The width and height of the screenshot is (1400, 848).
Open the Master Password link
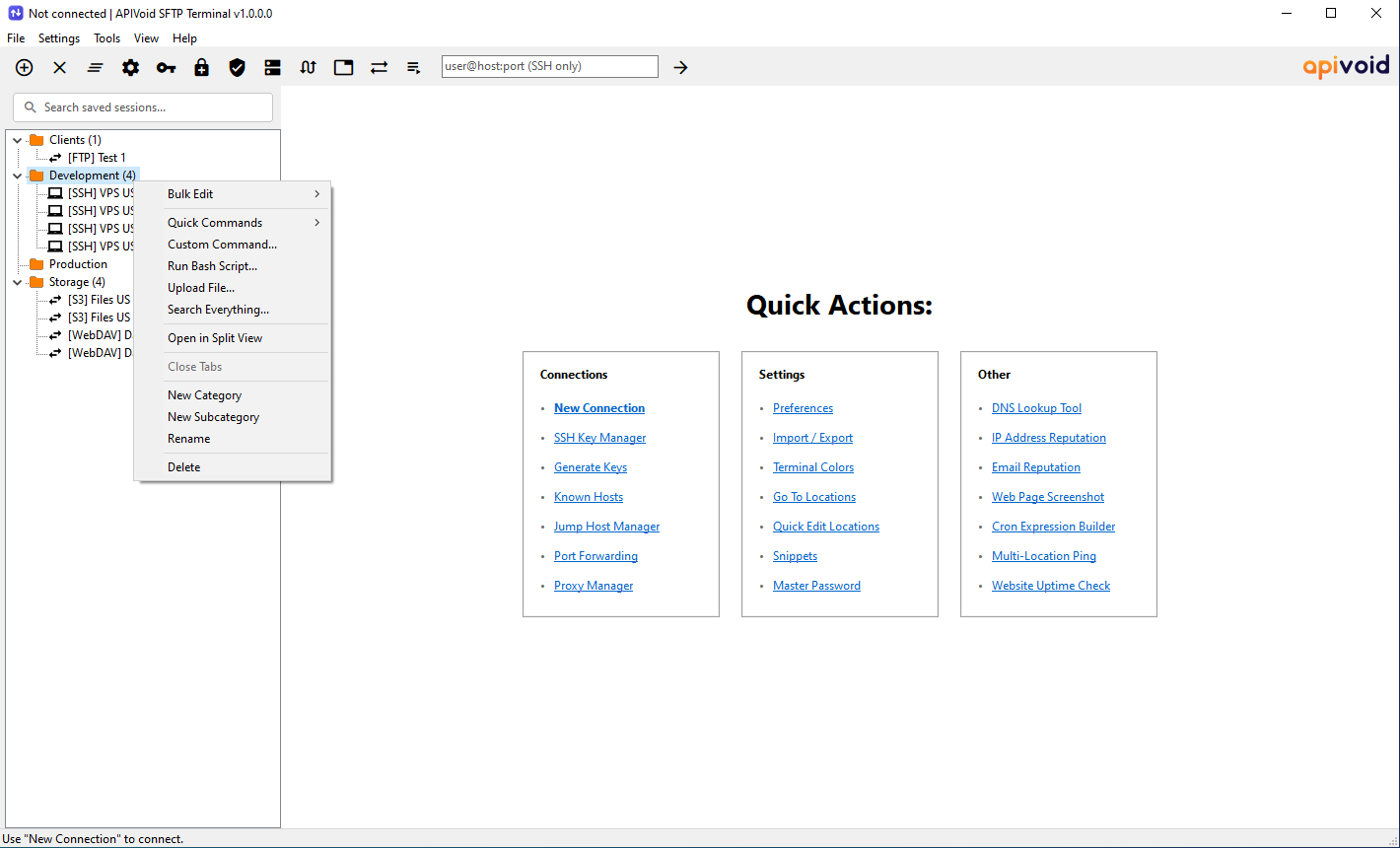point(817,586)
